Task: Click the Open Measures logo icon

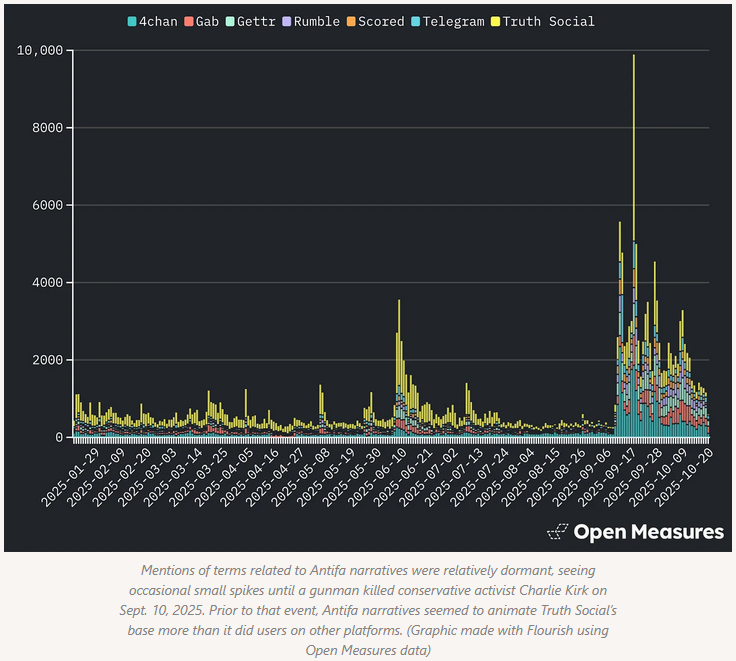Action: pyautogui.click(x=557, y=531)
